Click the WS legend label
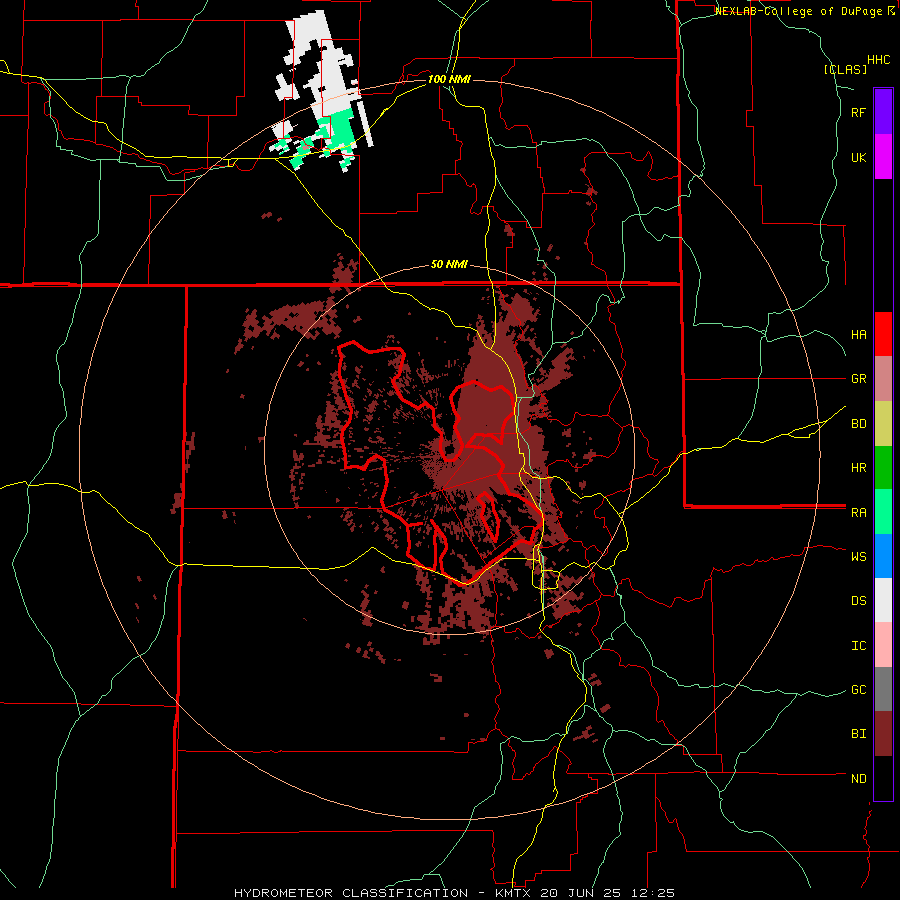Screen dimensions: 900x900 (x=858, y=556)
